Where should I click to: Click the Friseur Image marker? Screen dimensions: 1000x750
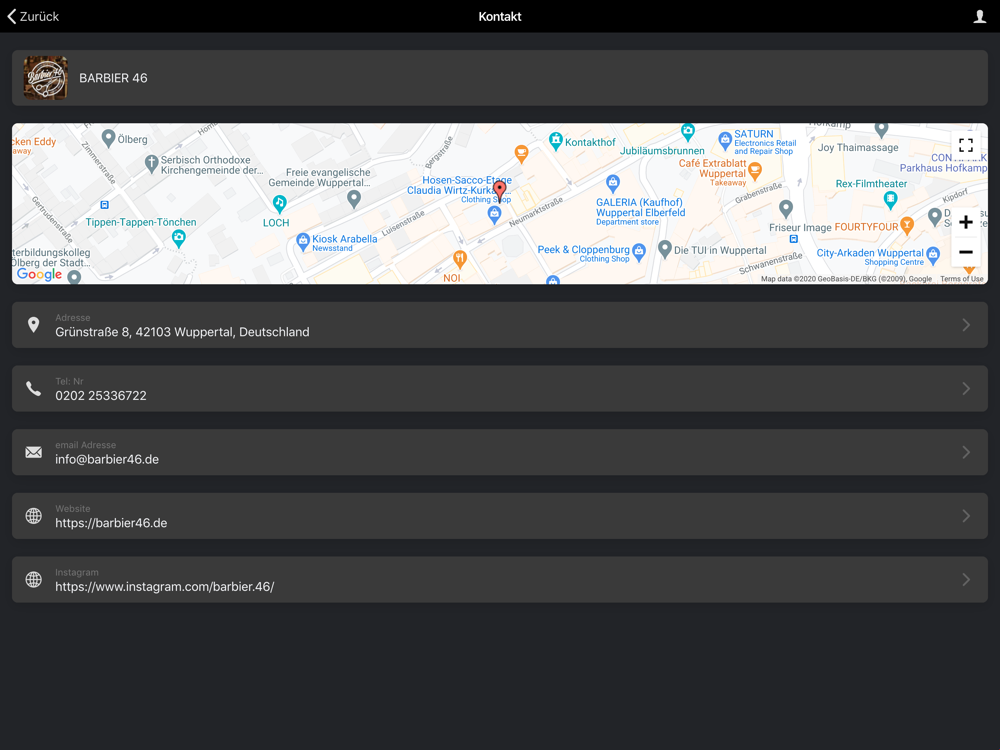coord(786,208)
